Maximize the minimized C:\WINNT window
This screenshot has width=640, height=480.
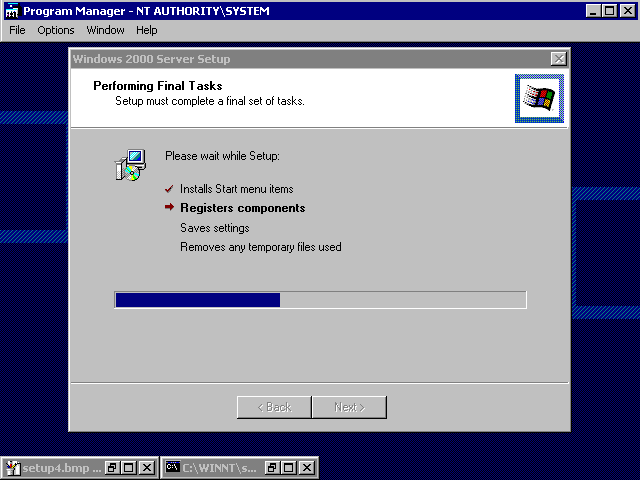pos(290,467)
